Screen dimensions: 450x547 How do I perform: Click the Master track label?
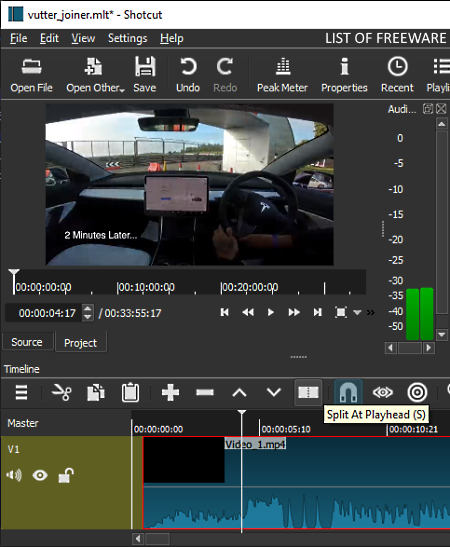23,423
